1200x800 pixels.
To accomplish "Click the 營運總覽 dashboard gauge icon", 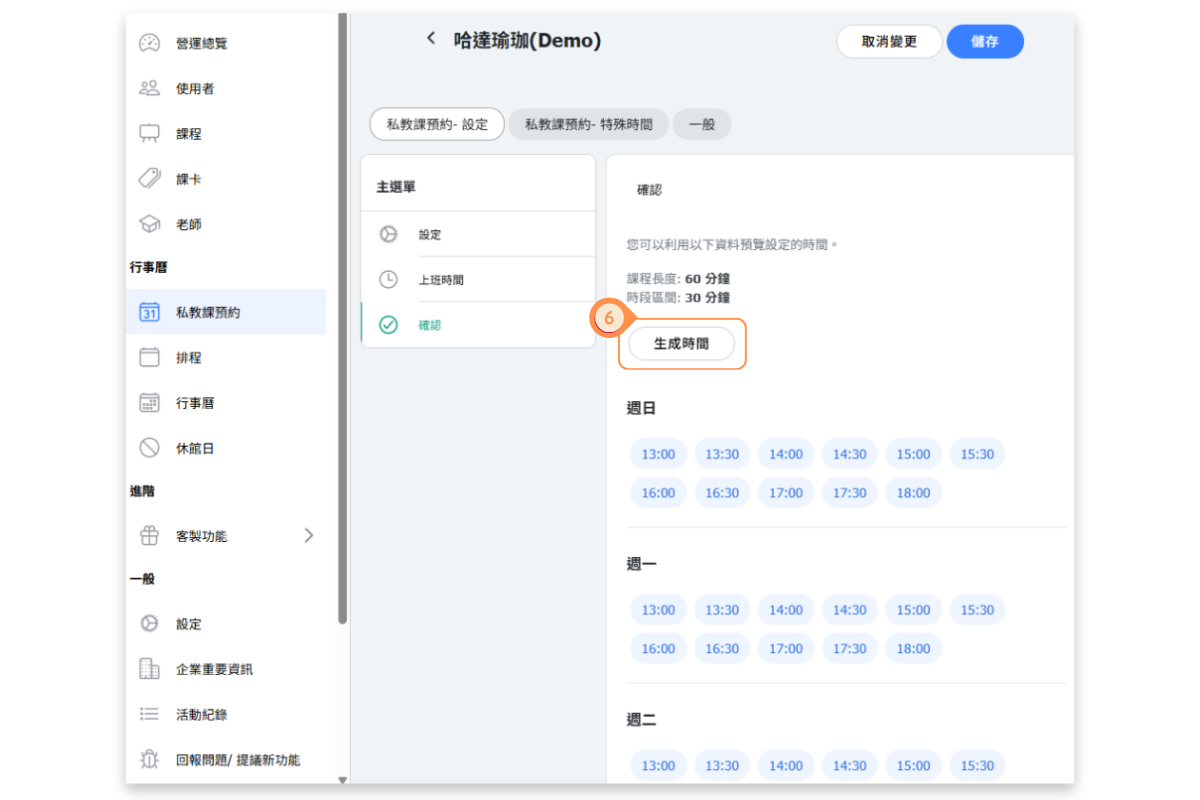I will pos(149,43).
